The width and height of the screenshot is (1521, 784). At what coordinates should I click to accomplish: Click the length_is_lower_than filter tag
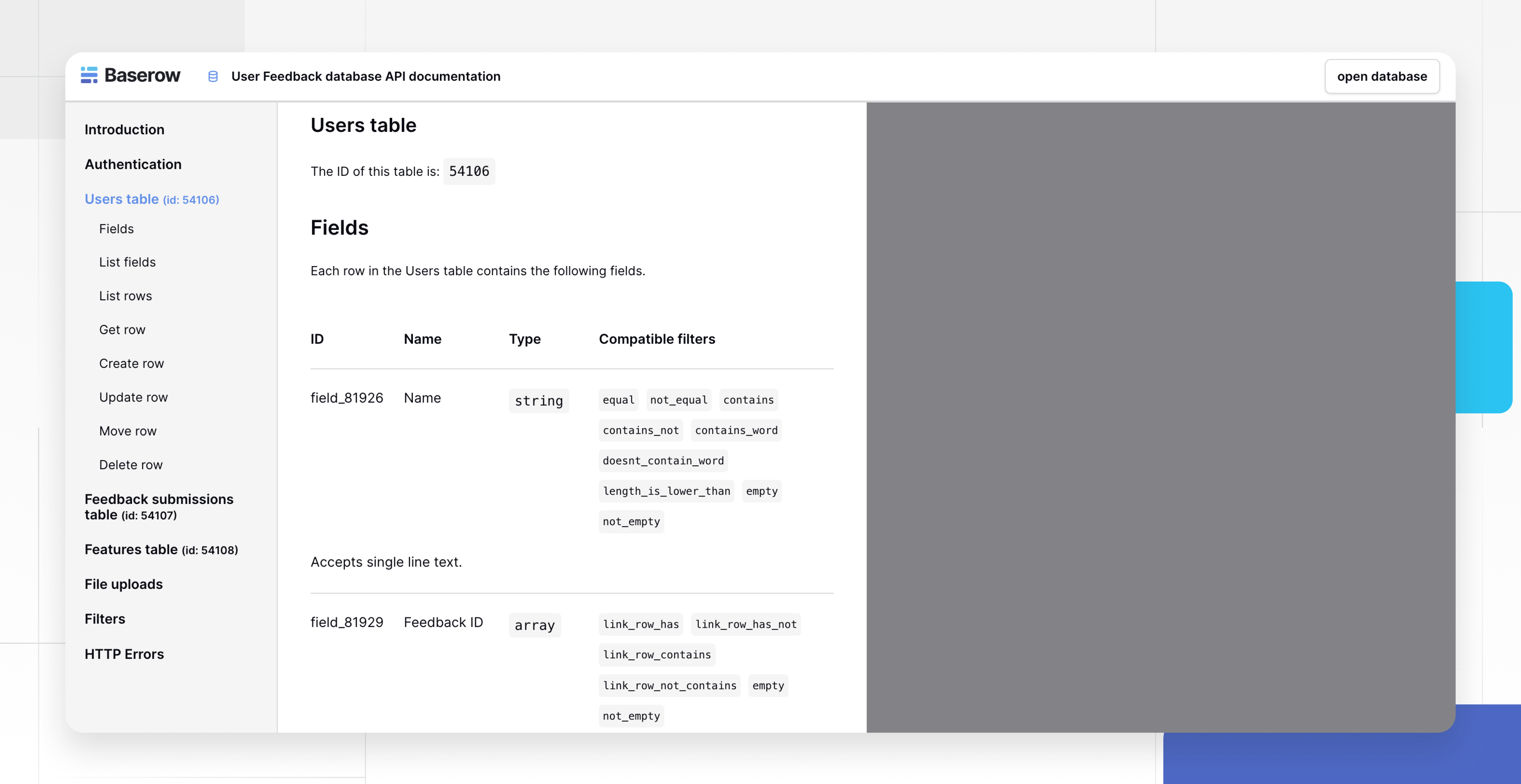tap(666, 491)
